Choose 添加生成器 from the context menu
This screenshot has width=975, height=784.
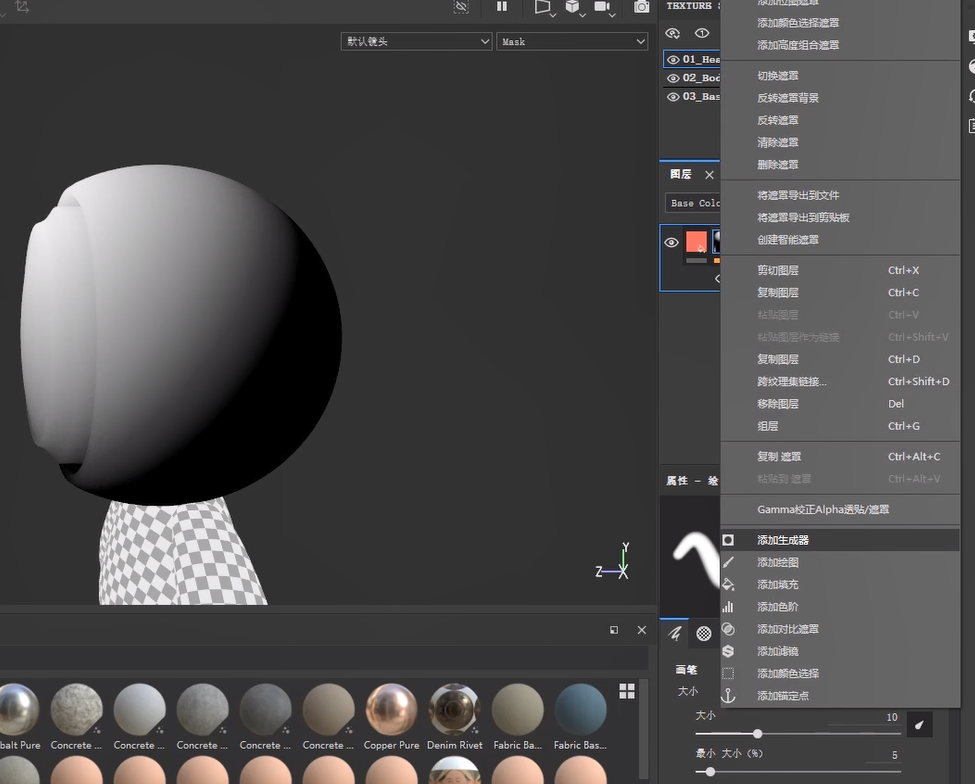840,540
